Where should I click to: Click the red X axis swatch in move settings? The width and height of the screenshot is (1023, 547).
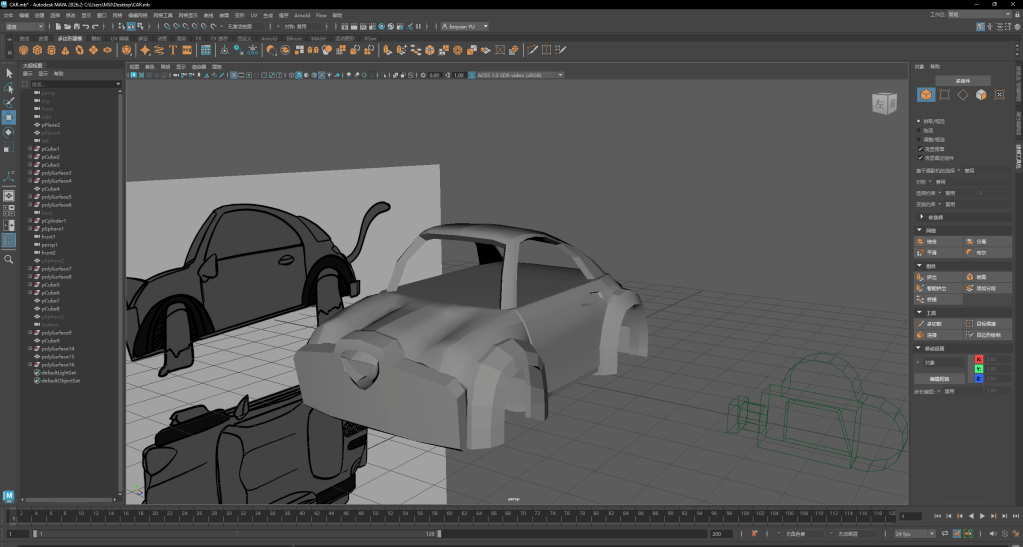pyautogui.click(x=979, y=359)
